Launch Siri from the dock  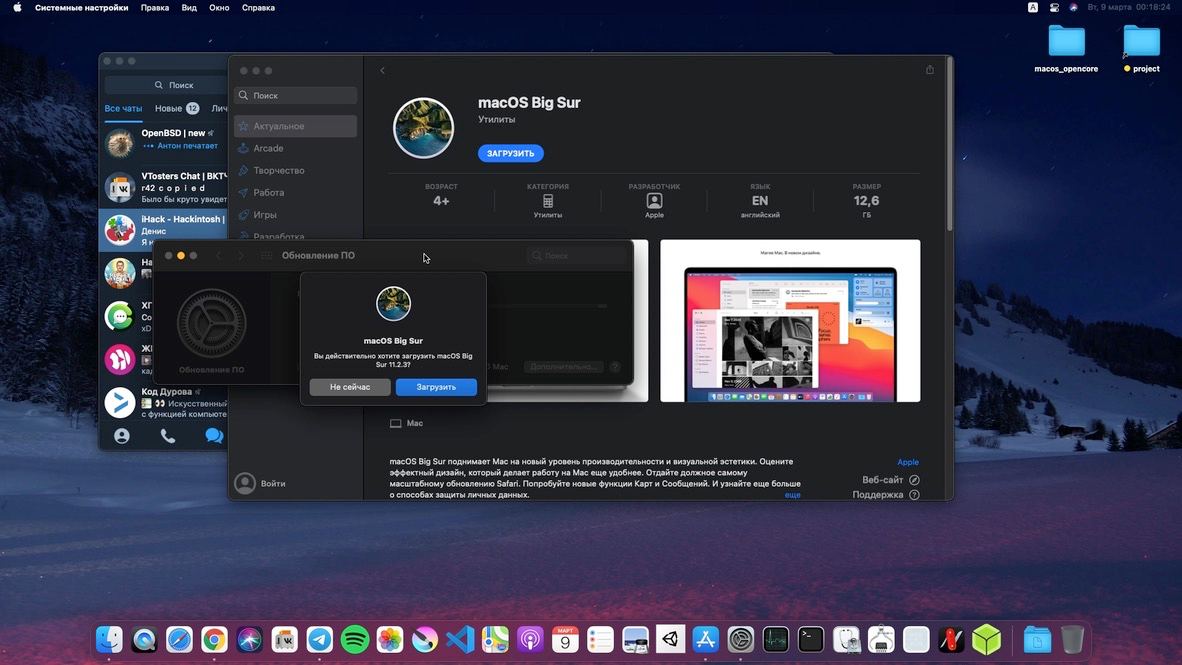click(x=250, y=640)
